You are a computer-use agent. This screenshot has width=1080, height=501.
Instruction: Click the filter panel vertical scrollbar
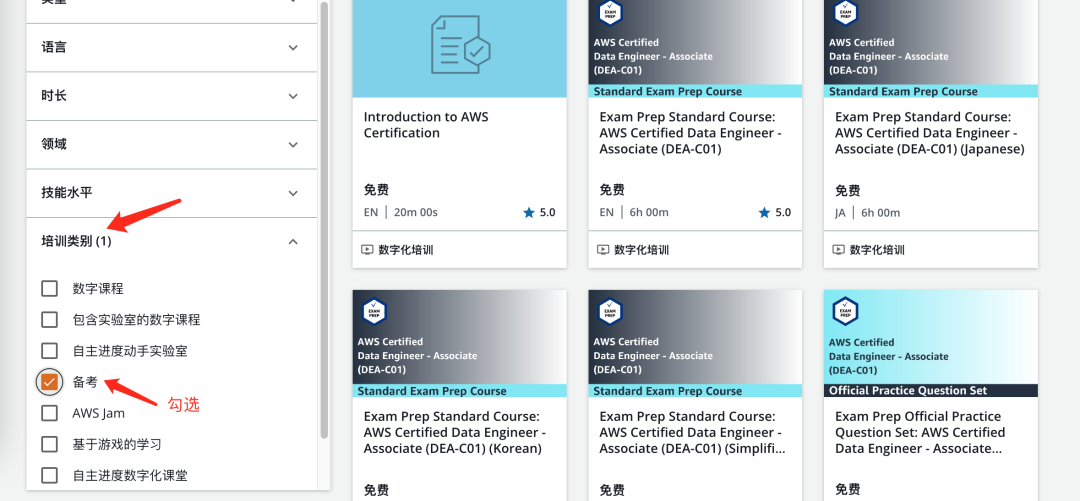tap(324, 221)
